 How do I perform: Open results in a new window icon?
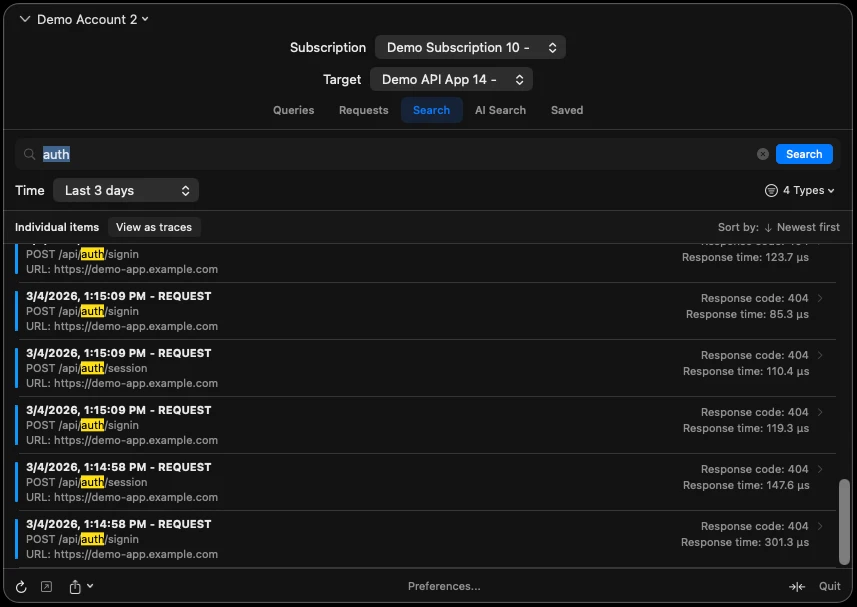[46, 586]
